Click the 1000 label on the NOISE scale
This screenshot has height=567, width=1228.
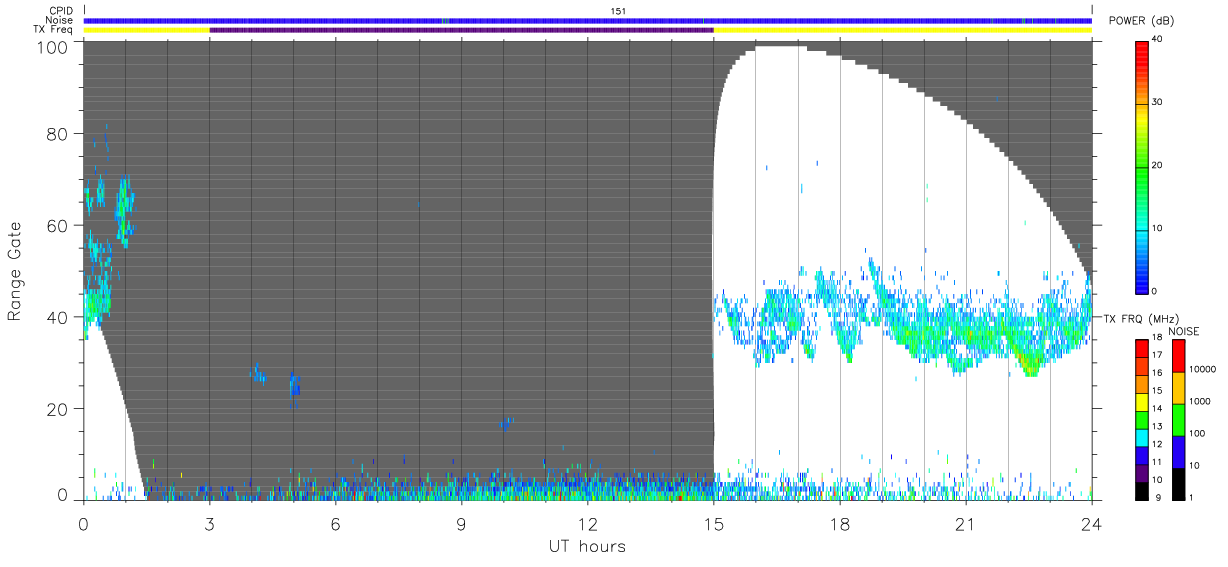(x=1200, y=402)
